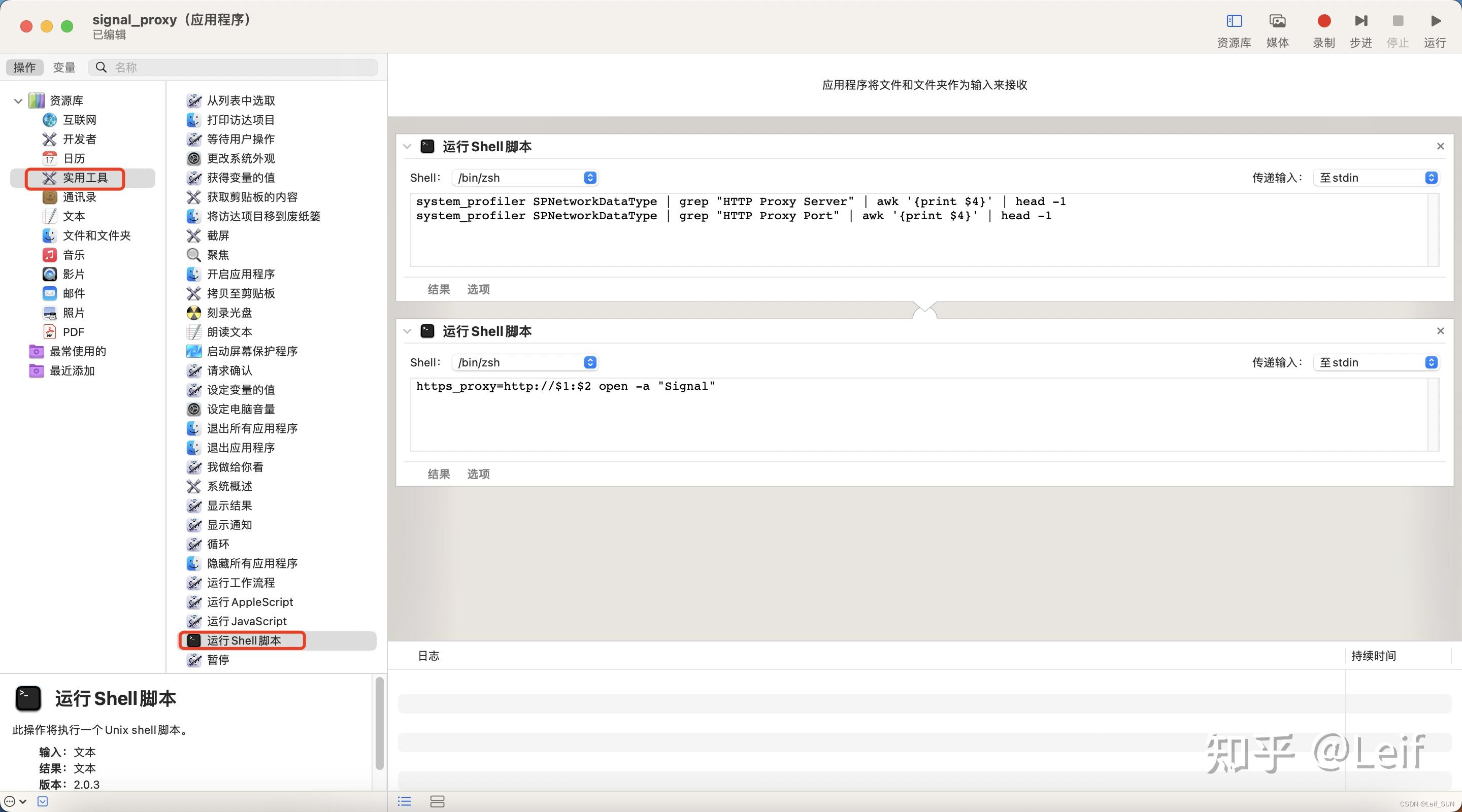Viewport: 1462px width, 812px height.
Task: Switch to list log view icon
Action: (405, 801)
